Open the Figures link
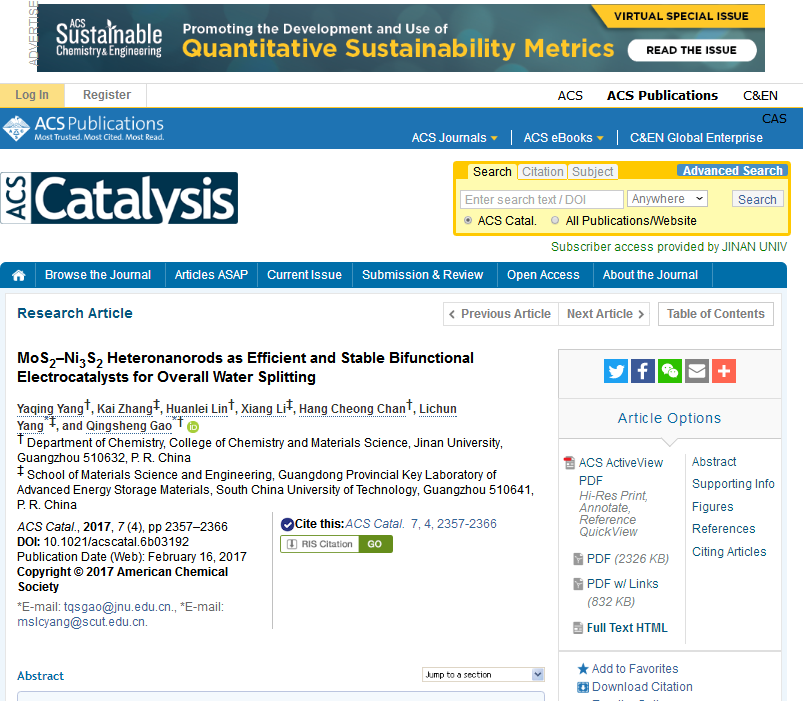Viewport: 803px width, 701px height. 712,507
